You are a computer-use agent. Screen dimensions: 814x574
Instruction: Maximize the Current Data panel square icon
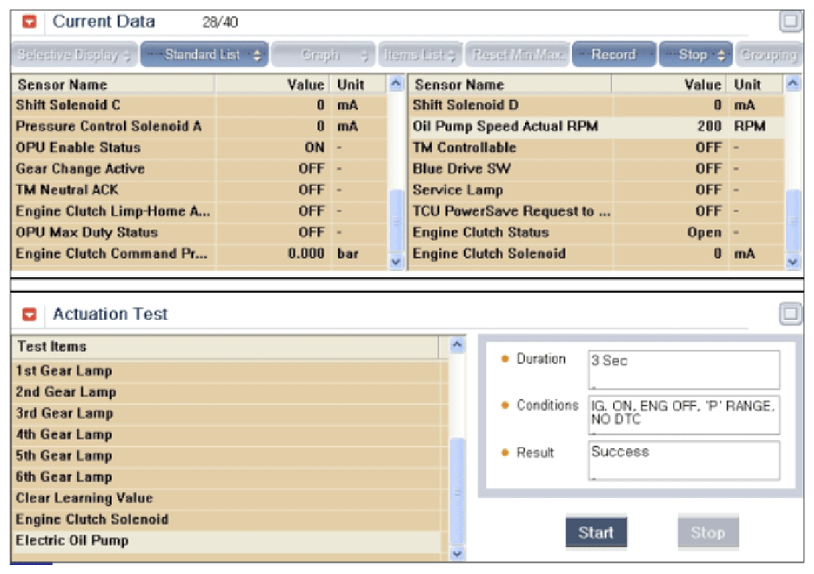(x=791, y=22)
